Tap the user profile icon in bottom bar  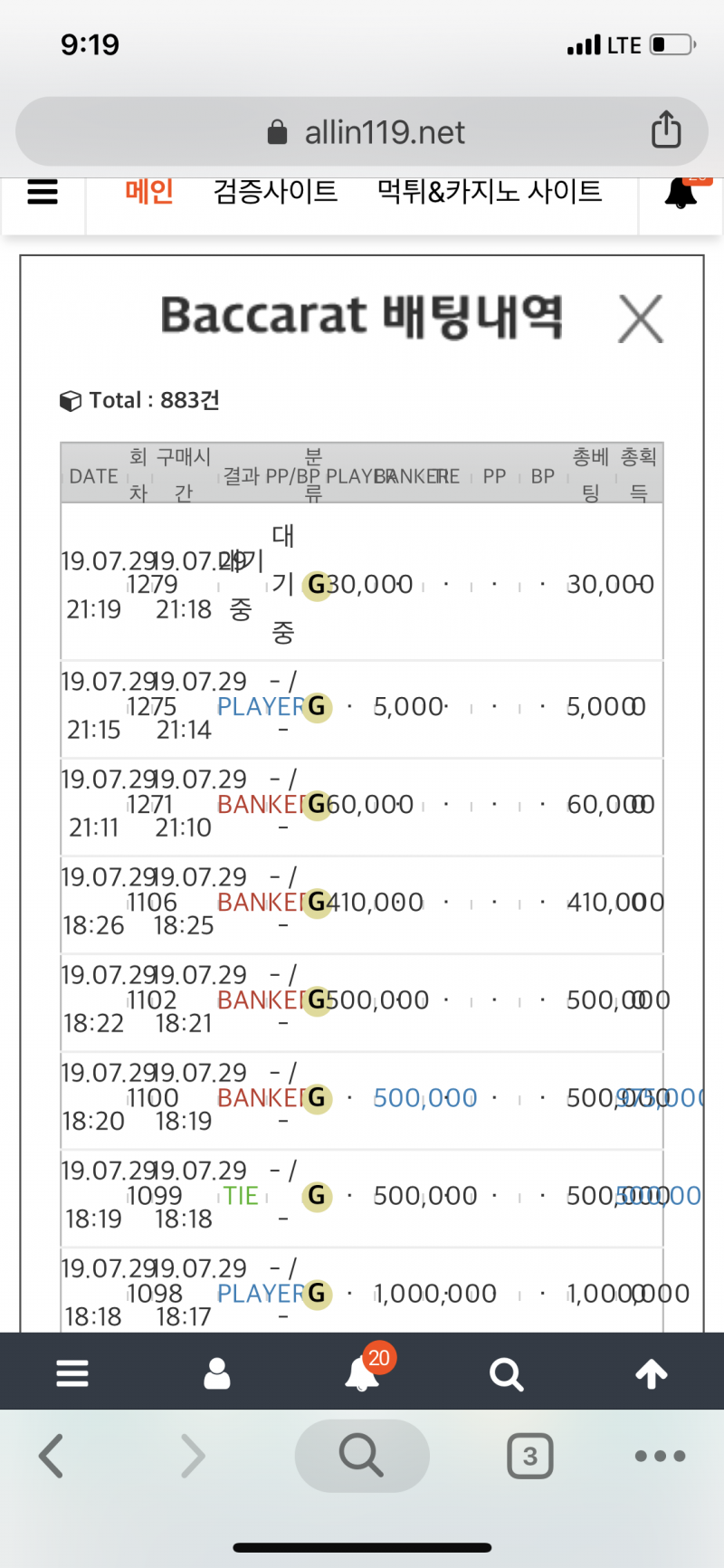[x=217, y=1373]
